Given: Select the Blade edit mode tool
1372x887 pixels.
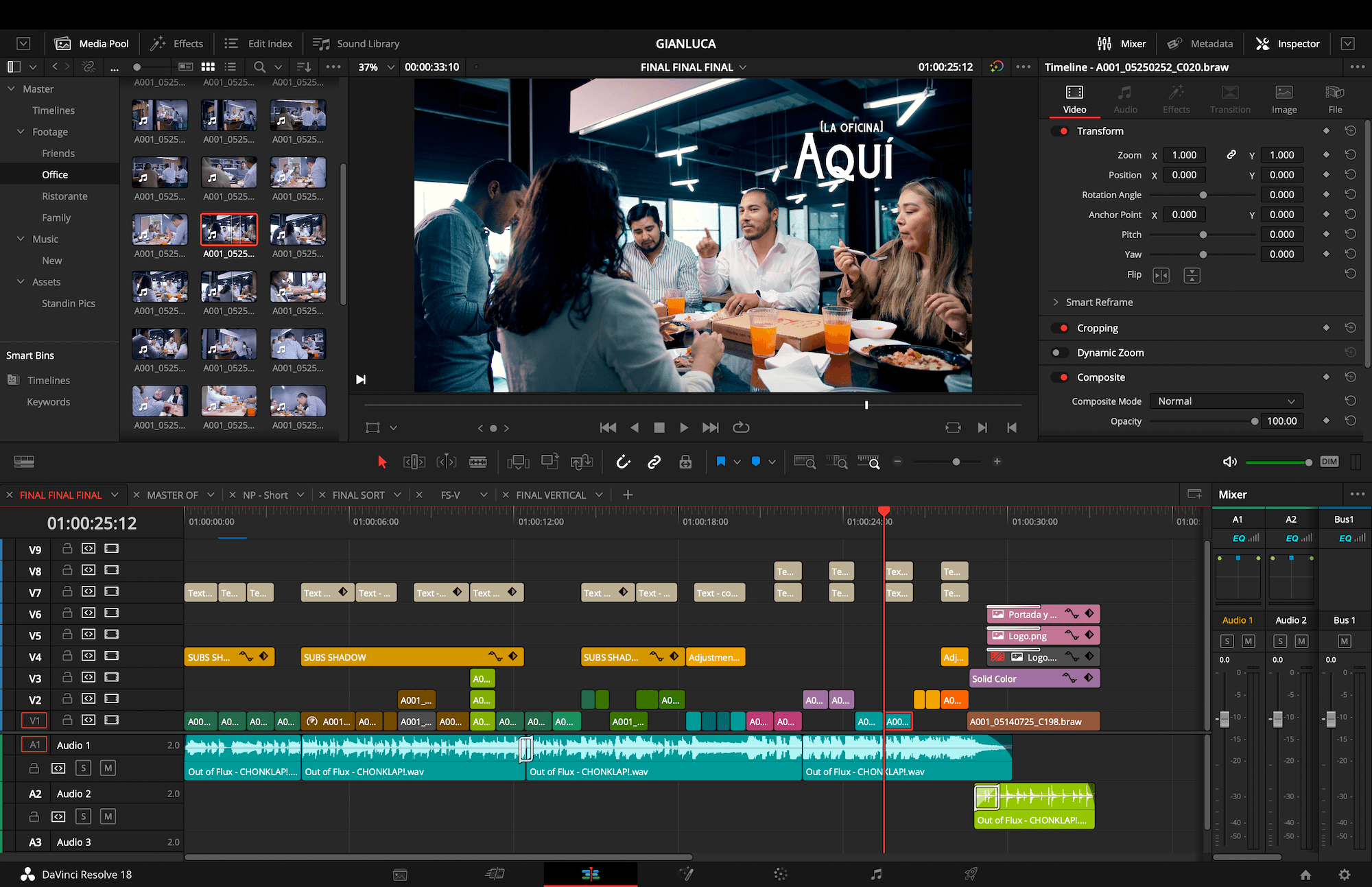Looking at the screenshot, I should click(478, 462).
